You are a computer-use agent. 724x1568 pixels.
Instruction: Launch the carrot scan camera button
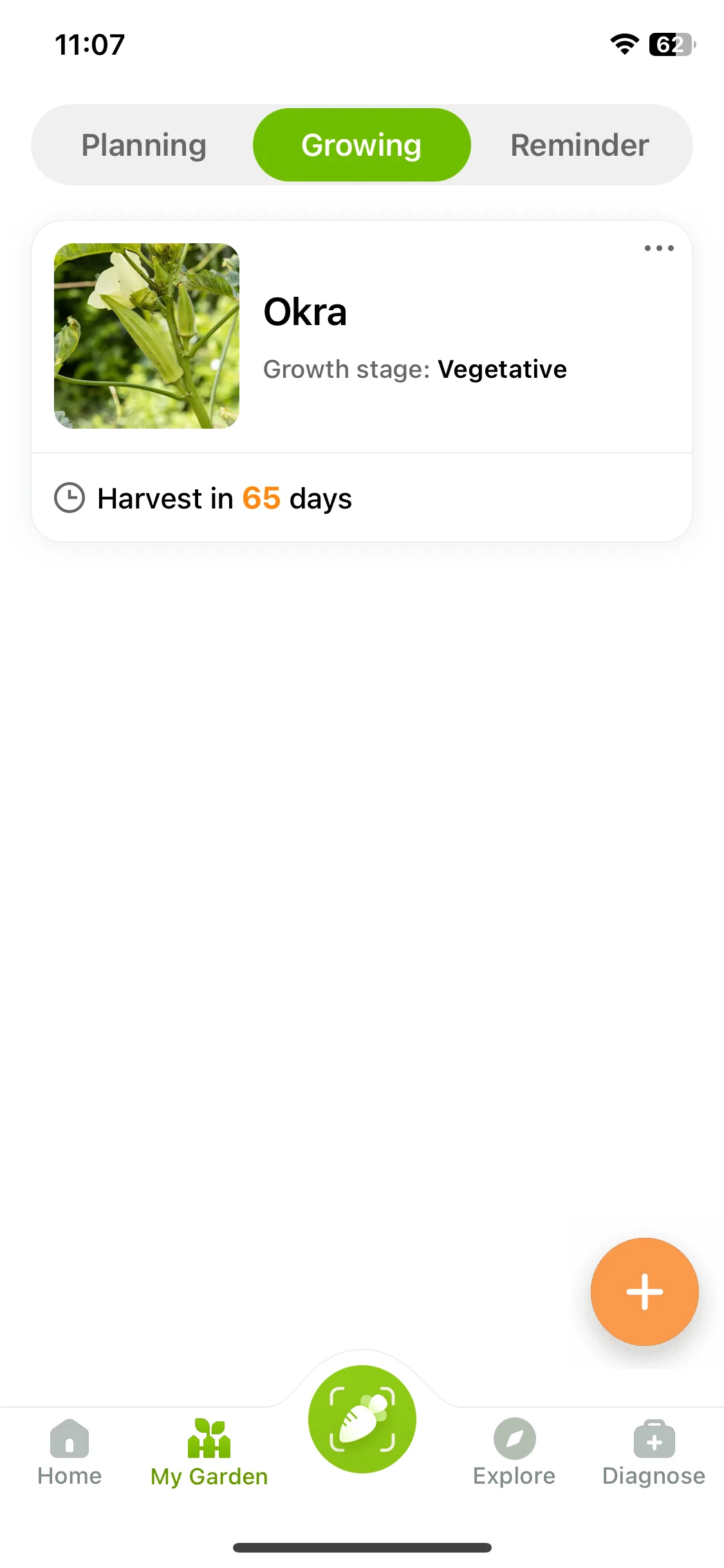[x=362, y=1419]
